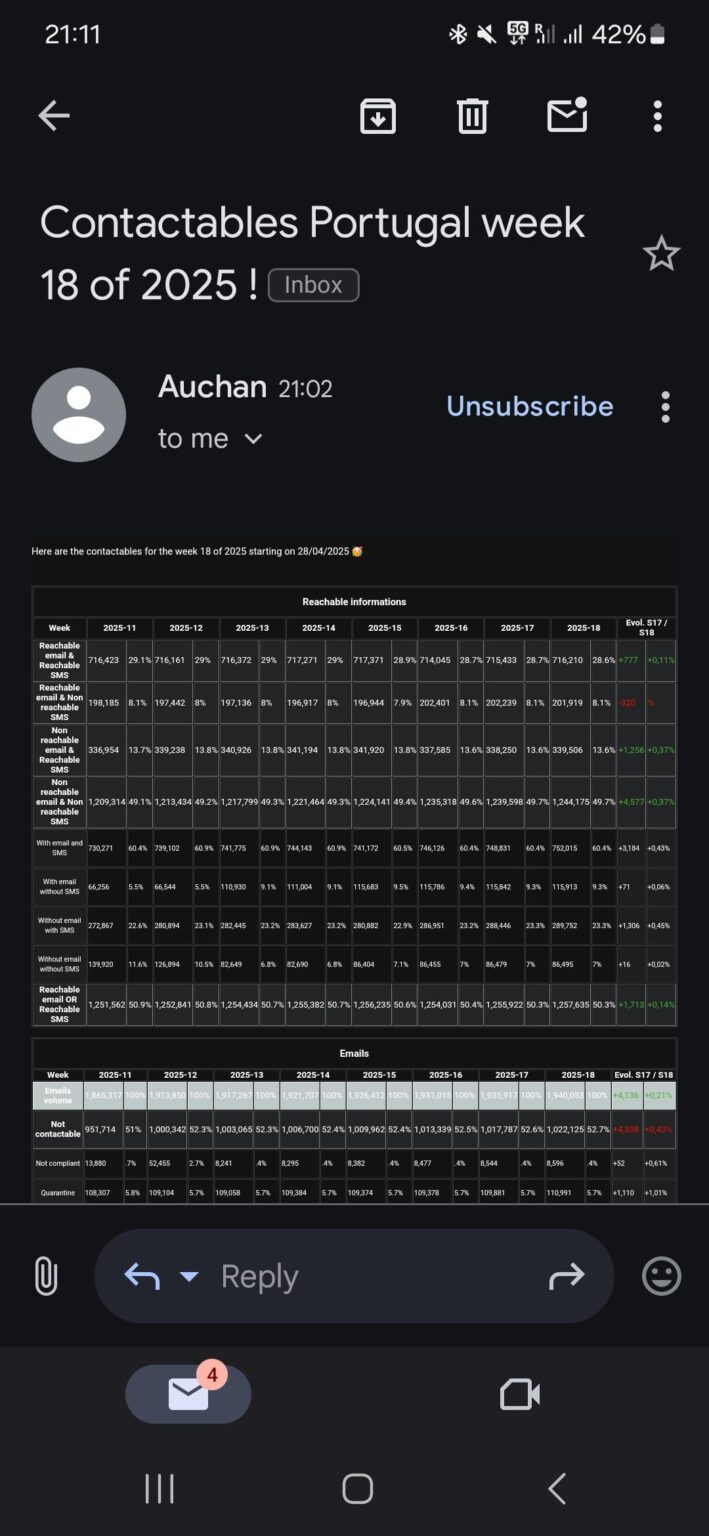Tap the Inbox label chip
This screenshot has height=1536, width=709.
[x=313, y=285]
